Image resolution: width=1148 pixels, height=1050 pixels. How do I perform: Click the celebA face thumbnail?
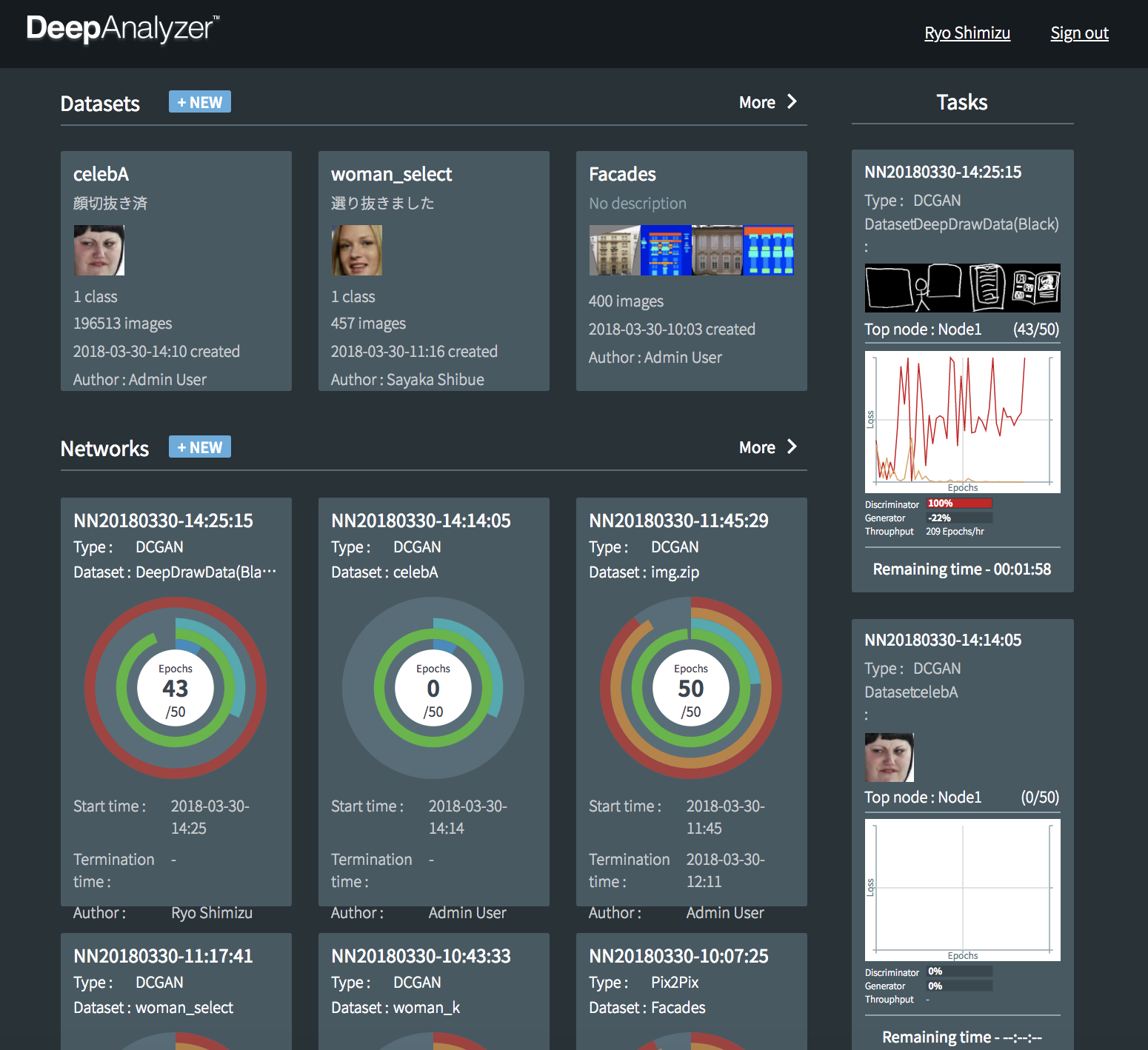point(99,250)
